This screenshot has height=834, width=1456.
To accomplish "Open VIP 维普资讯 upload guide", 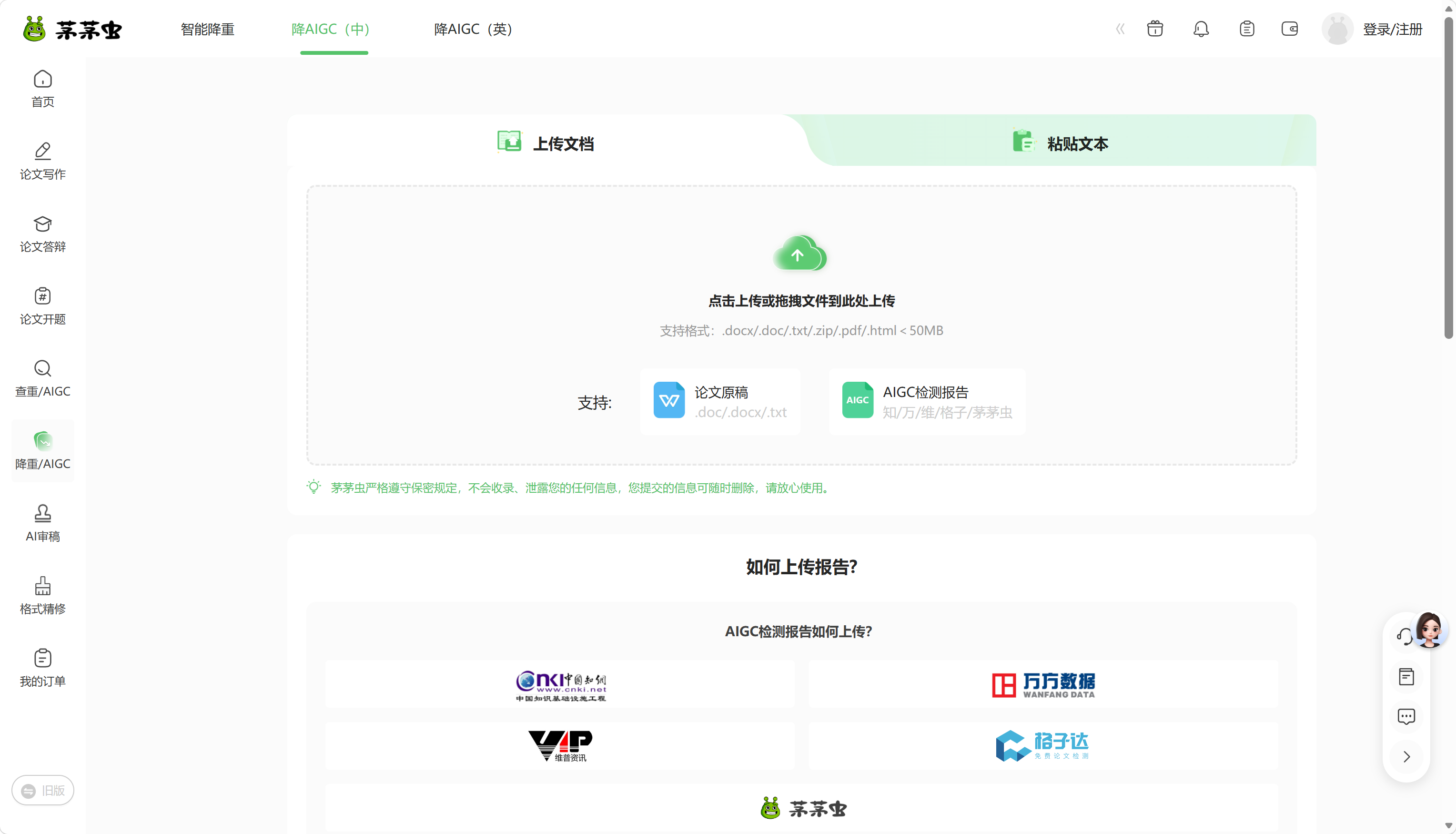I will (560, 746).
